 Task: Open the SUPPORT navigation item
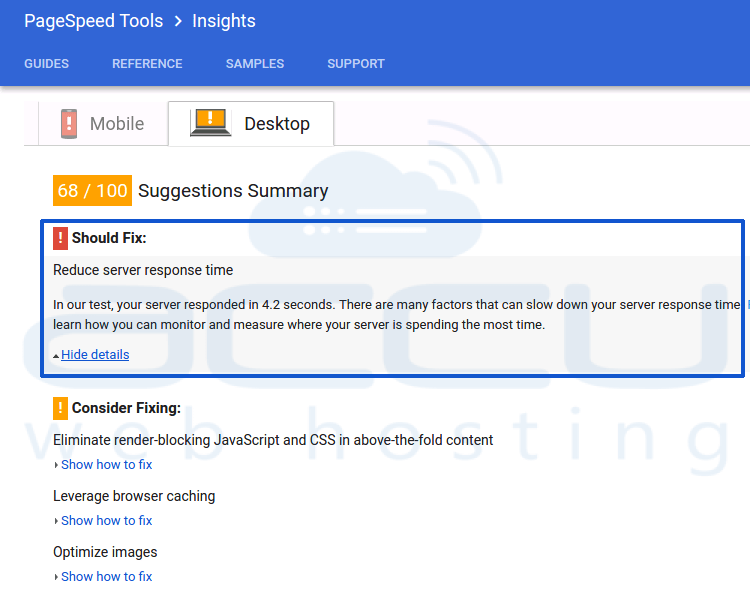coord(356,64)
